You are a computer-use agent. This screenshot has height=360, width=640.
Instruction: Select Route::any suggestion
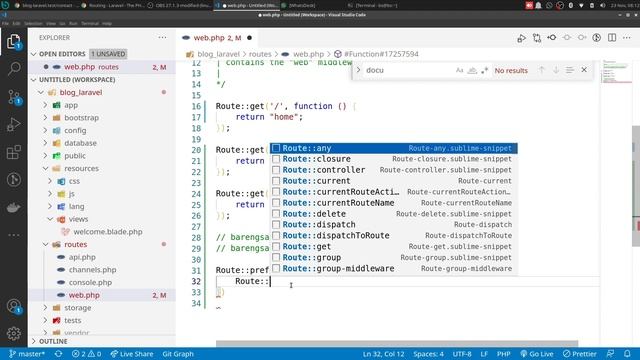[x=393, y=148]
